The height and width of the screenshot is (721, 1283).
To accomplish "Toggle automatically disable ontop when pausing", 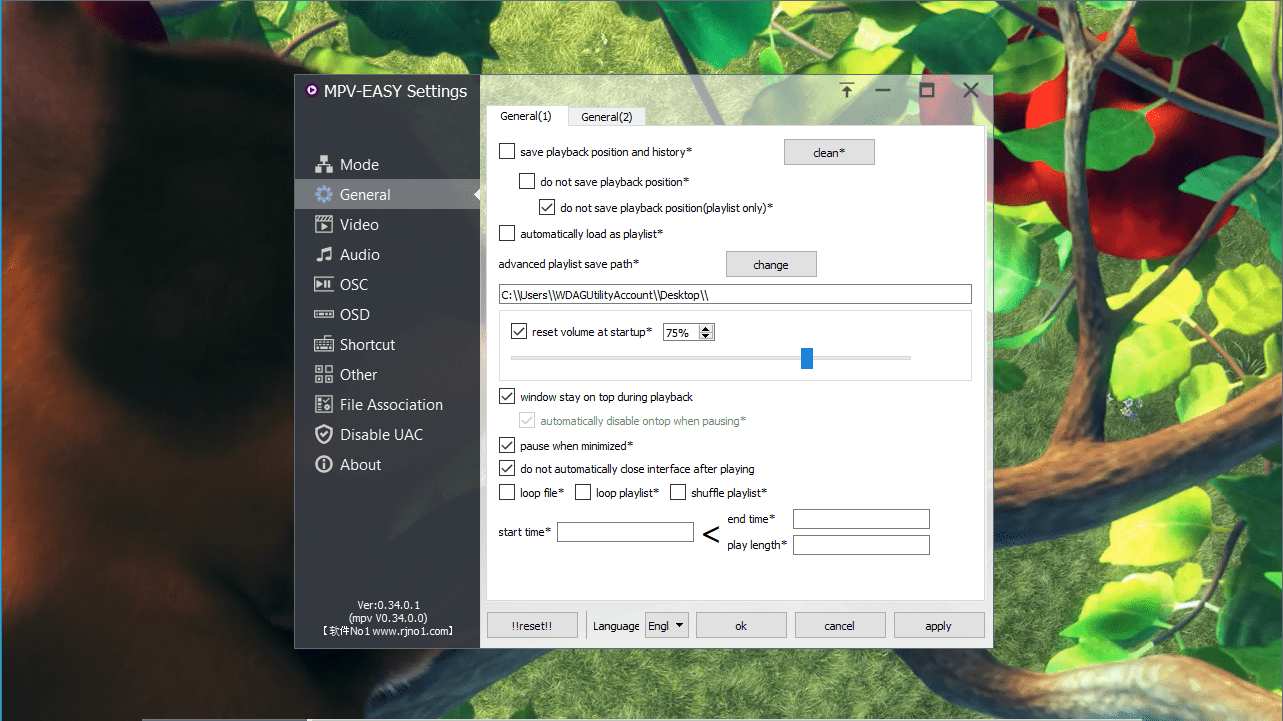I will (x=527, y=421).
